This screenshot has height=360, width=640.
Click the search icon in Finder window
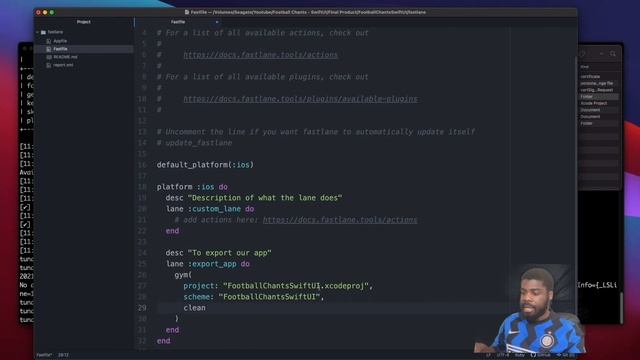point(613,53)
